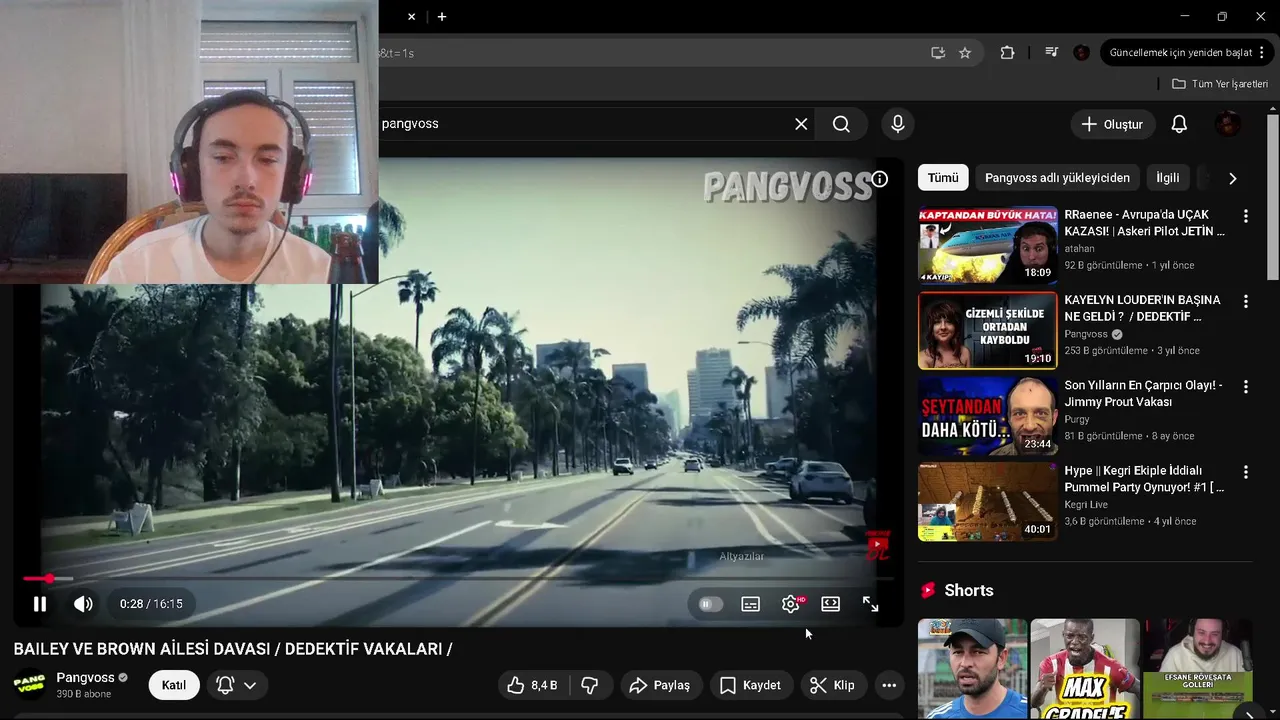Click the Shorts section heading

[x=969, y=590]
